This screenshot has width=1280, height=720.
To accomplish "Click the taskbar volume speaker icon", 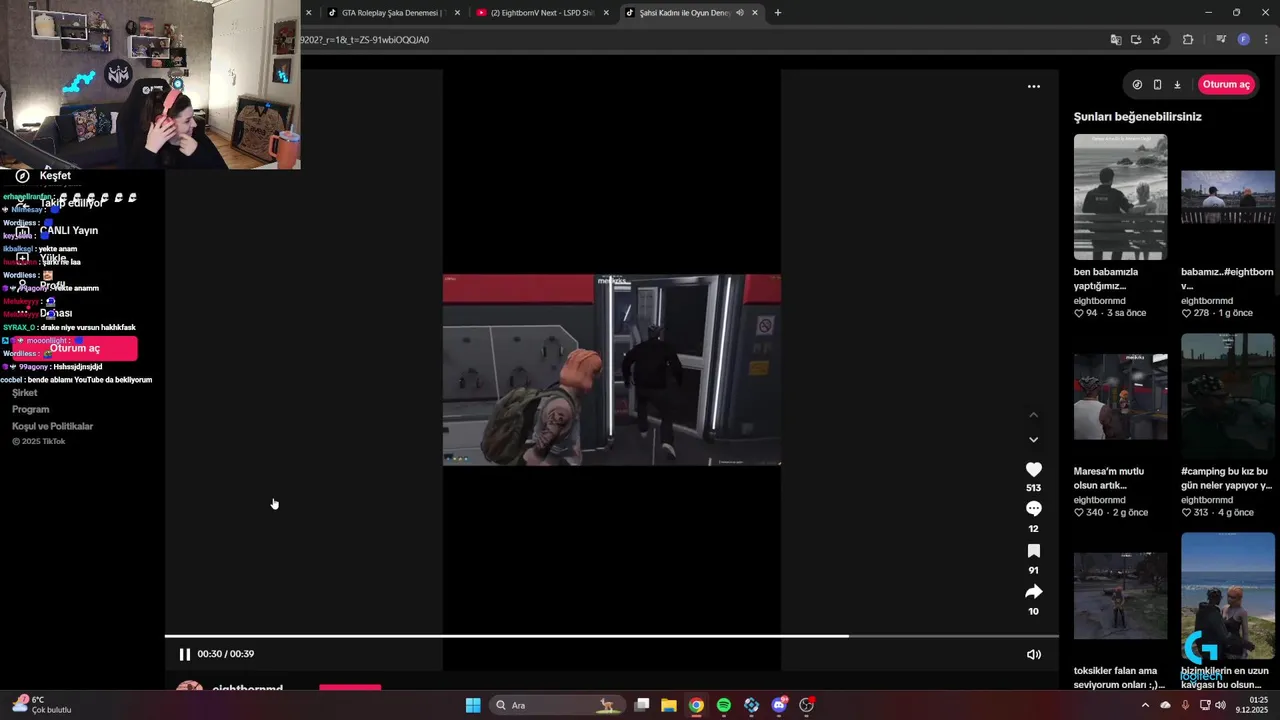I will [1220, 705].
